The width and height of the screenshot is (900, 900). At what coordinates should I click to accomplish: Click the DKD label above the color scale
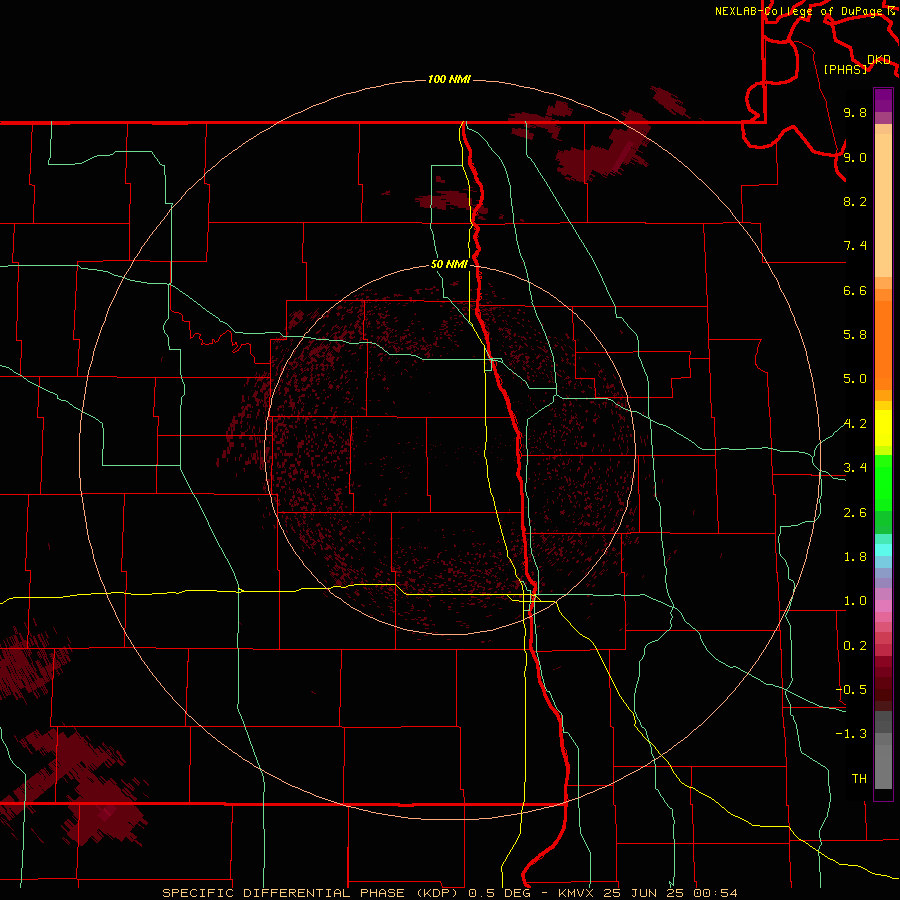click(879, 60)
